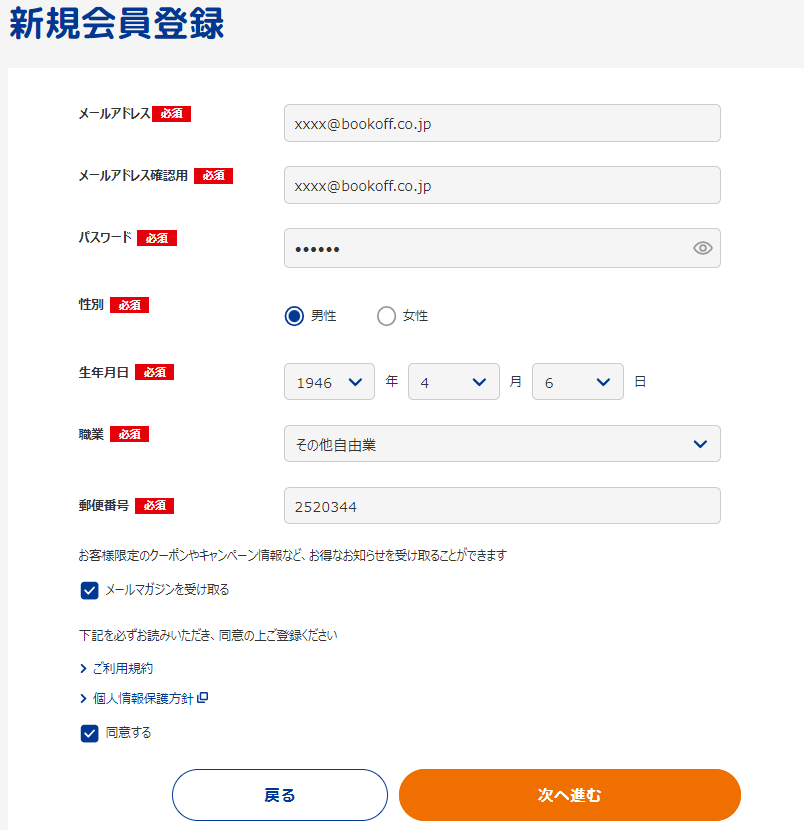Open the 個人情報保護方針 link
This screenshot has height=830, width=804.
pos(142,698)
